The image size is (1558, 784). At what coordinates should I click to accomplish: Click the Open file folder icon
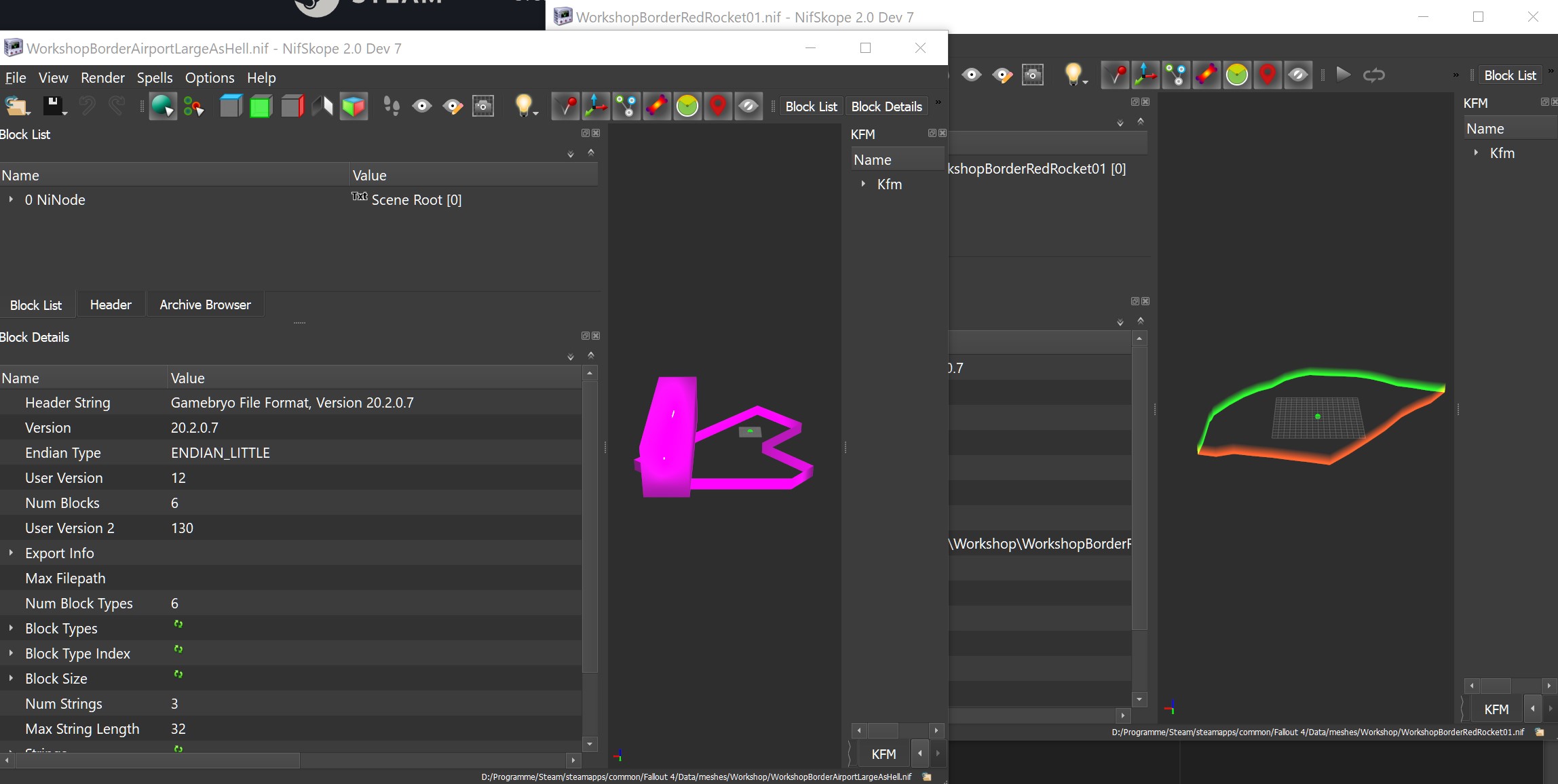pyautogui.click(x=16, y=106)
